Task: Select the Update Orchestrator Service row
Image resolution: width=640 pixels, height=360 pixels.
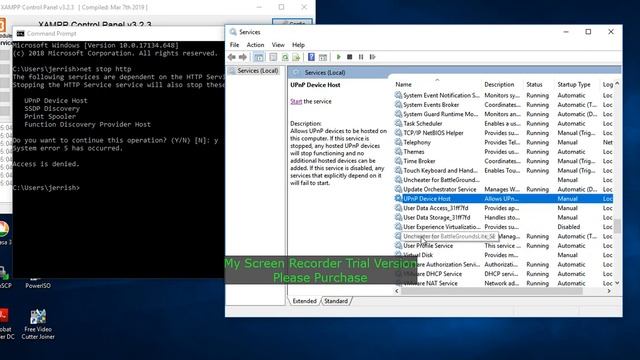Action: point(503,189)
